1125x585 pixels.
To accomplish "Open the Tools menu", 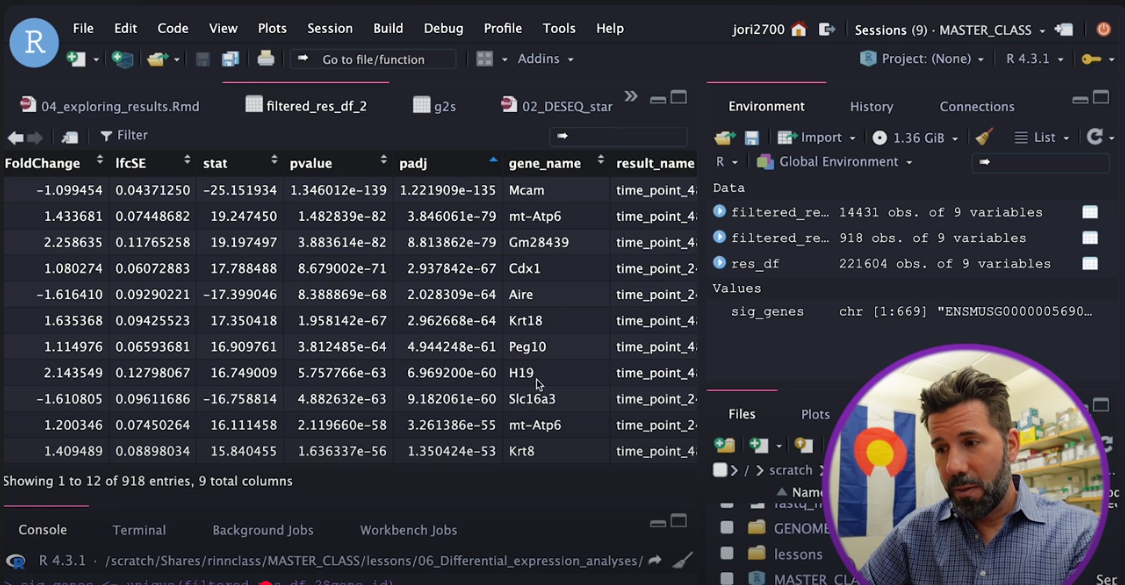I will (x=559, y=29).
